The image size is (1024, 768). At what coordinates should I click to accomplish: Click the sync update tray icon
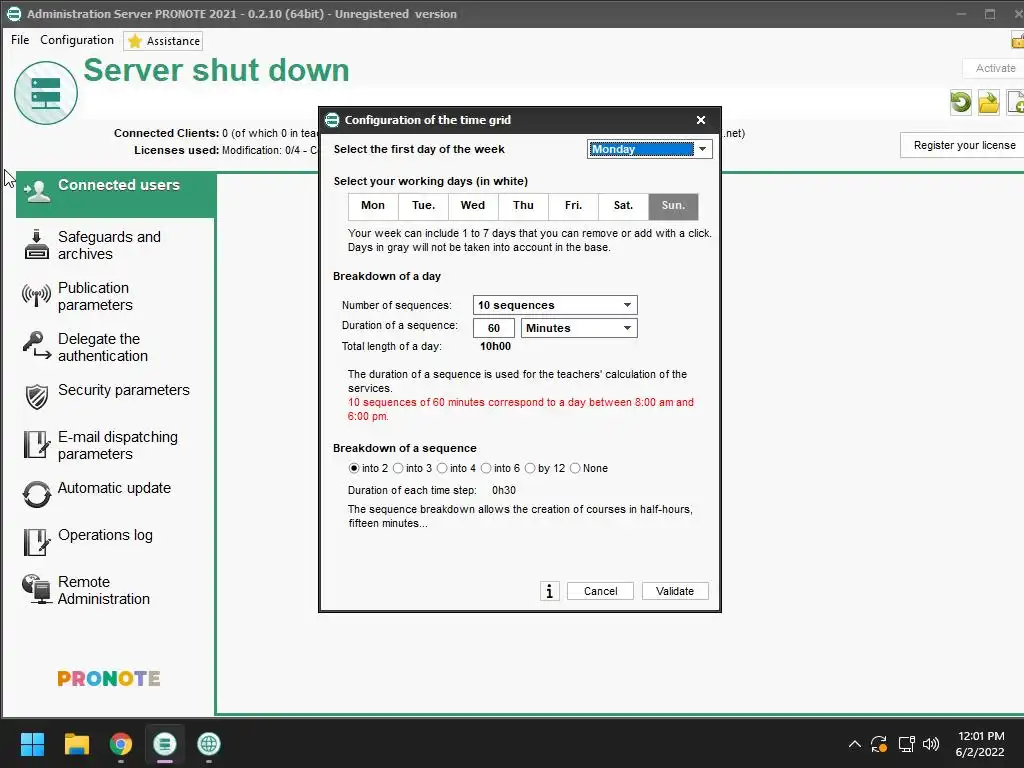point(879,744)
